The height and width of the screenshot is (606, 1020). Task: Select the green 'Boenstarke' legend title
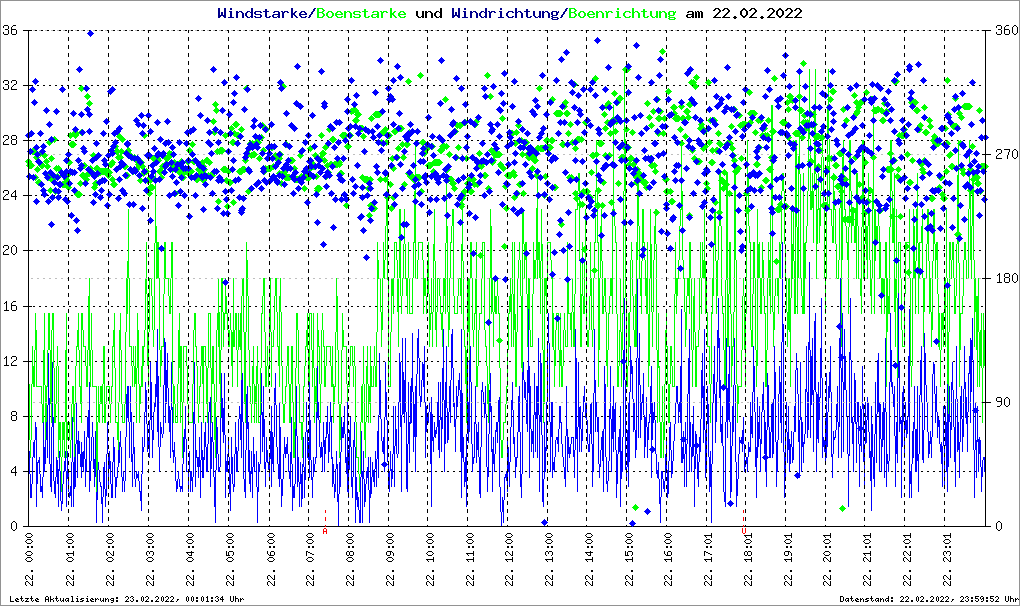361,13
